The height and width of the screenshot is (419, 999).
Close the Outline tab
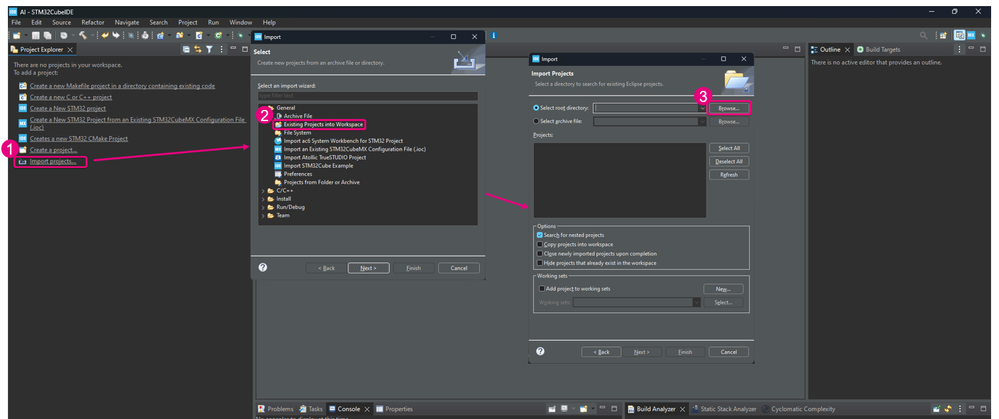pos(847,50)
